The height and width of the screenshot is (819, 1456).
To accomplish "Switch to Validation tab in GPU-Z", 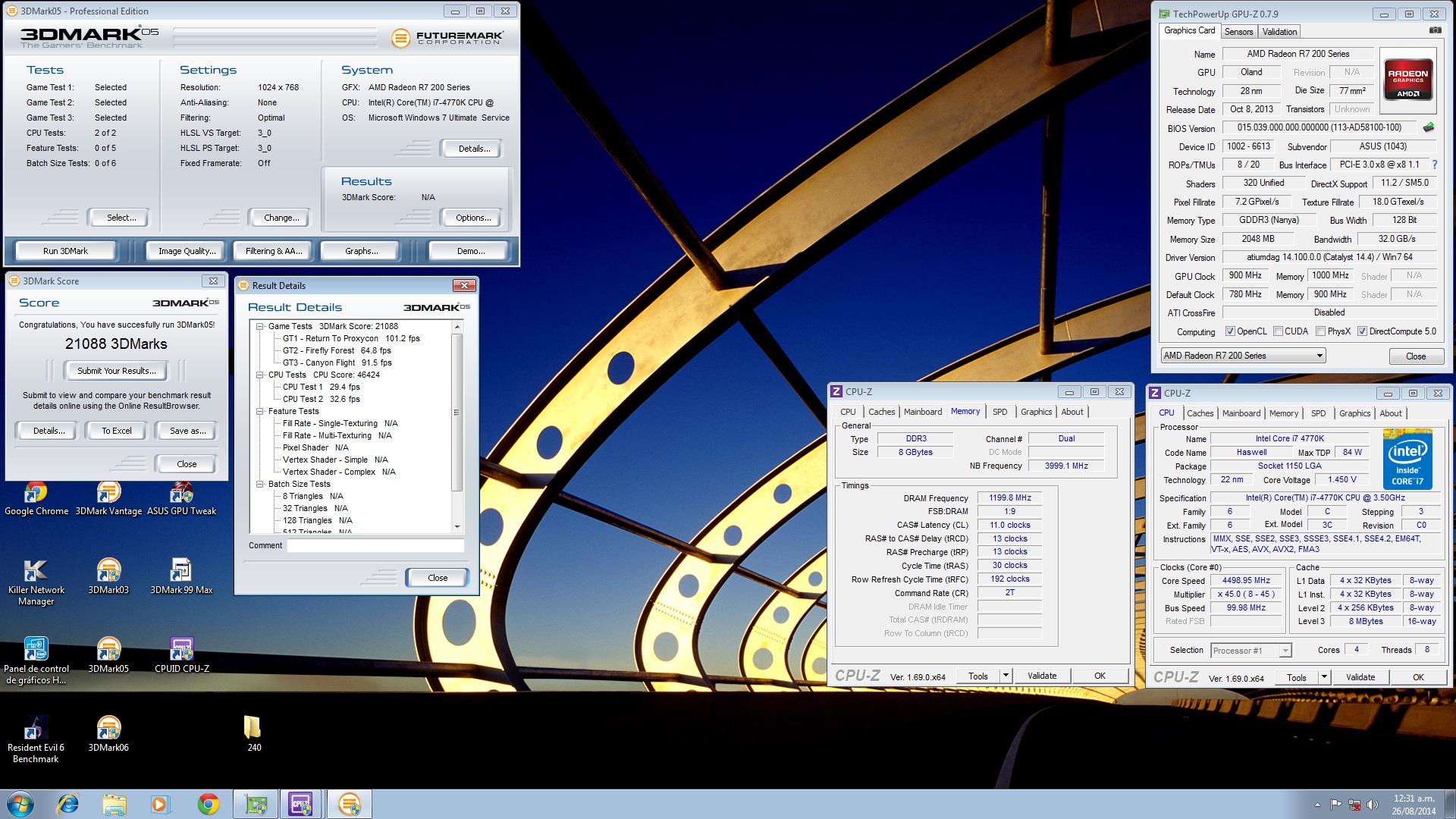I will 1279,32.
